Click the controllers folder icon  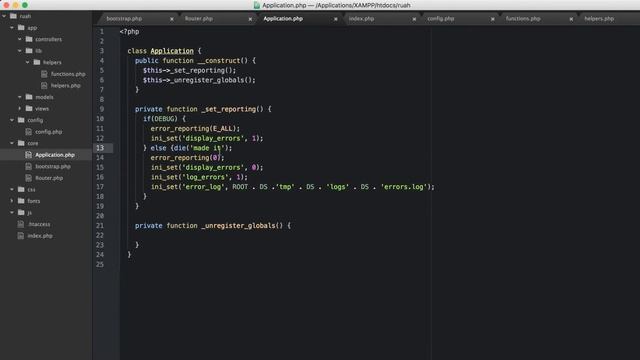pos(29,39)
